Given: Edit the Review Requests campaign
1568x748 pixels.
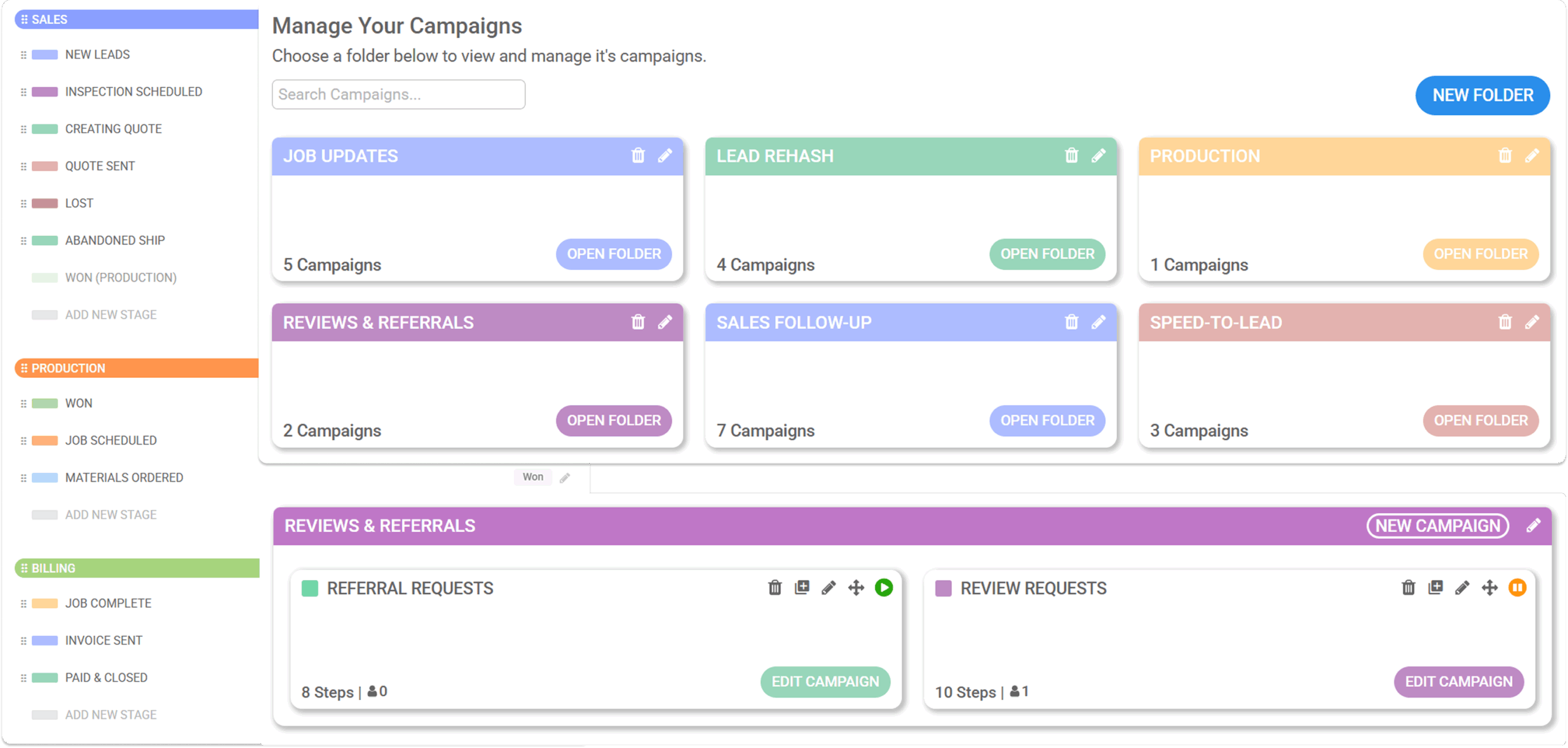Looking at the screenshot, I should (x=1458, y=682).
